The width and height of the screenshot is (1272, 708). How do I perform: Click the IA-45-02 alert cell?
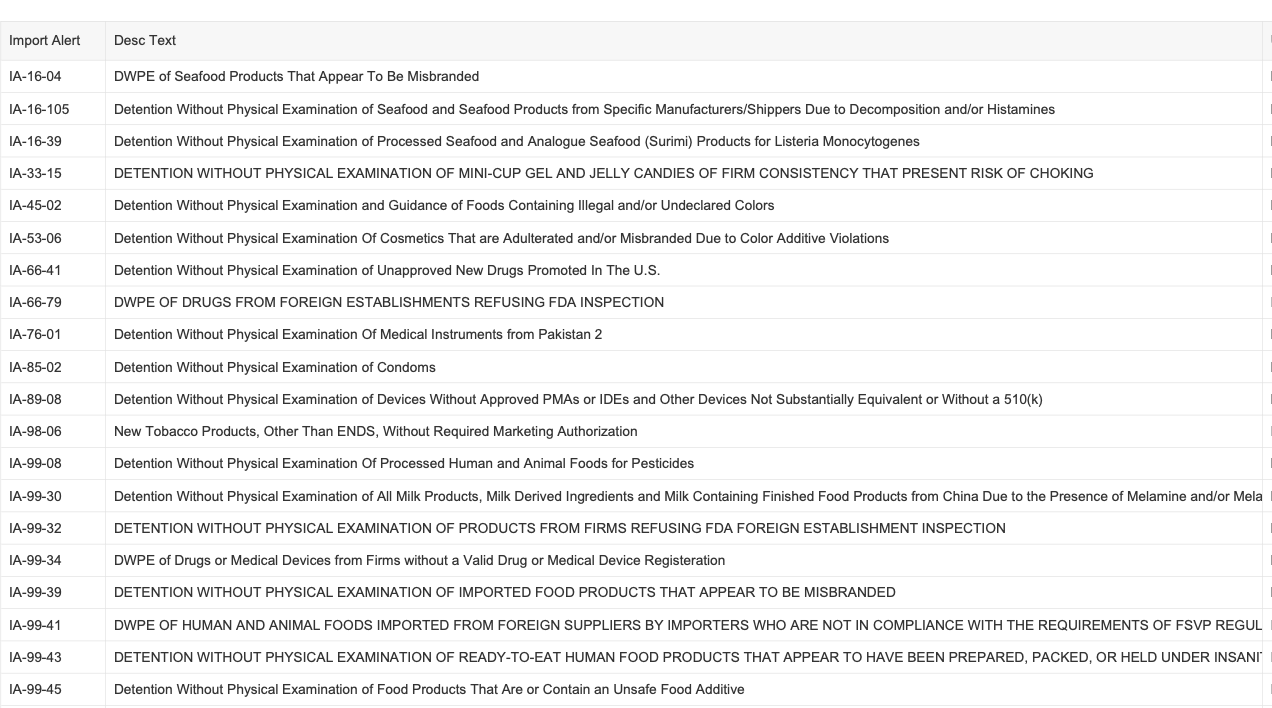coord(35,205)
